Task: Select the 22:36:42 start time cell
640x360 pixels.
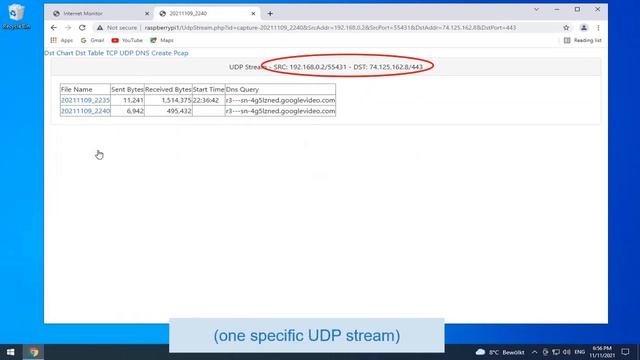Action: [209, 100]
